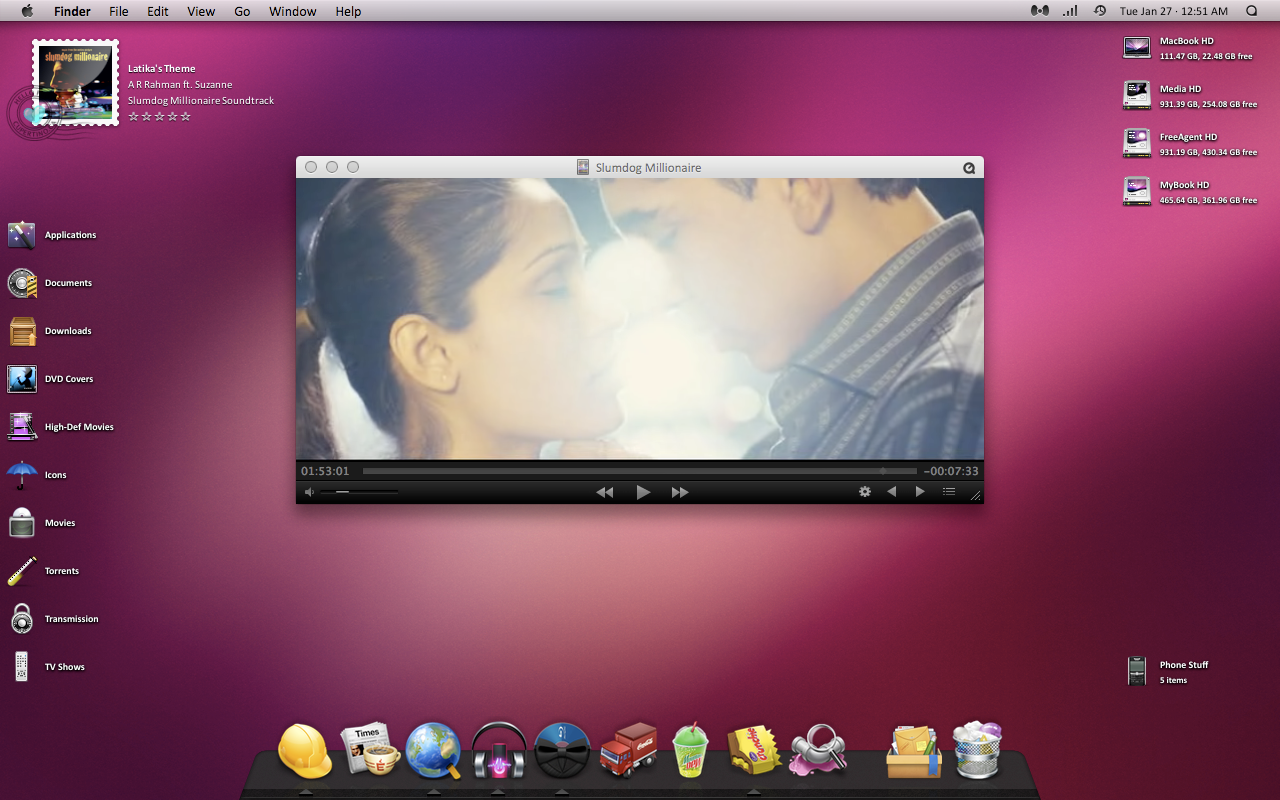Select the MacBook HD drive
Image resolution: width=1280 pixels, height=800 pixels.
pos(1137,48)
